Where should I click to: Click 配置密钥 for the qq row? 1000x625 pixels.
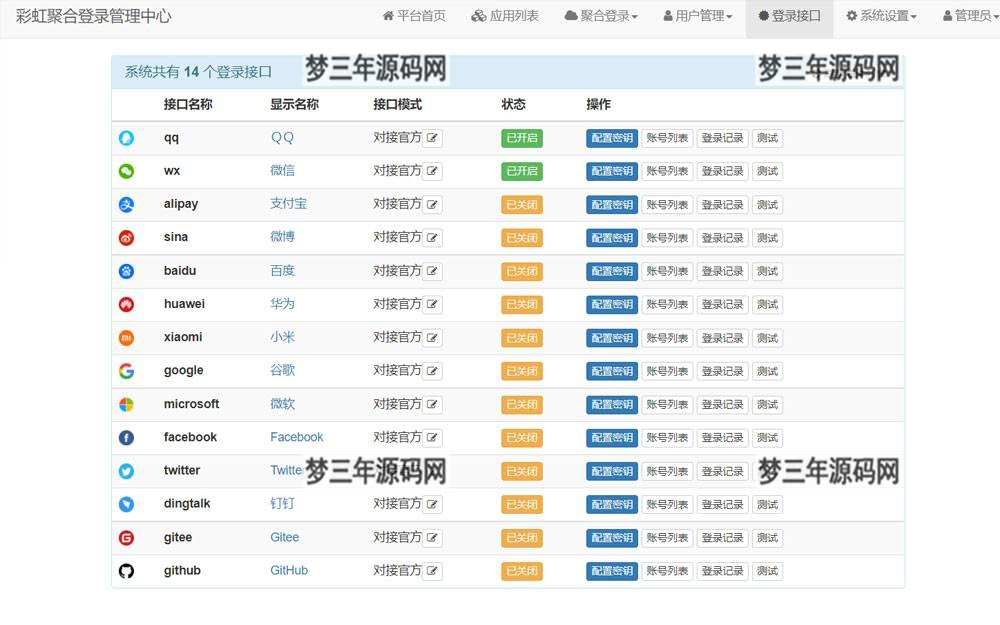(x=612, y=138)
